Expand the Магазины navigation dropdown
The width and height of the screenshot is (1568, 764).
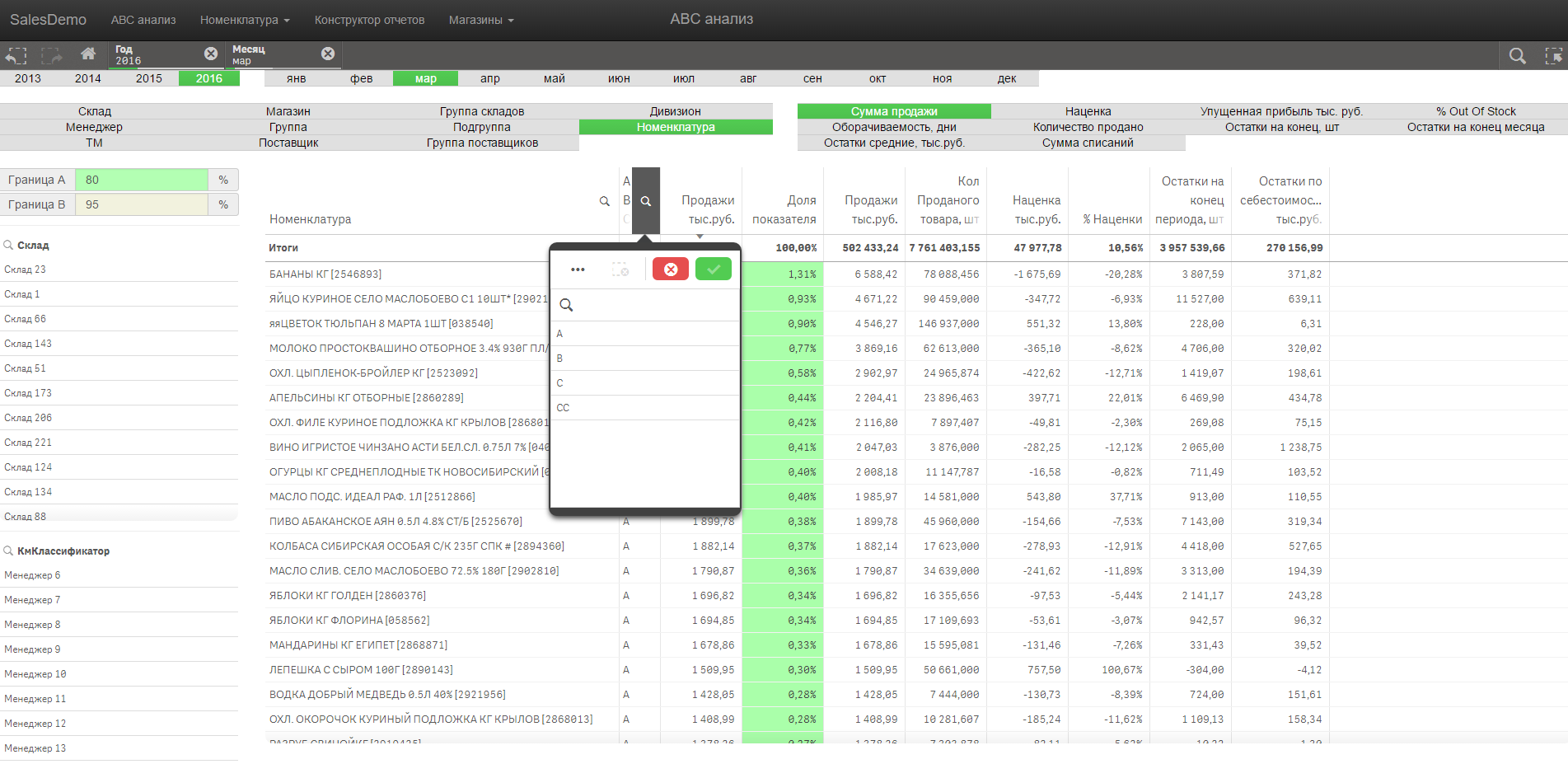481,20
